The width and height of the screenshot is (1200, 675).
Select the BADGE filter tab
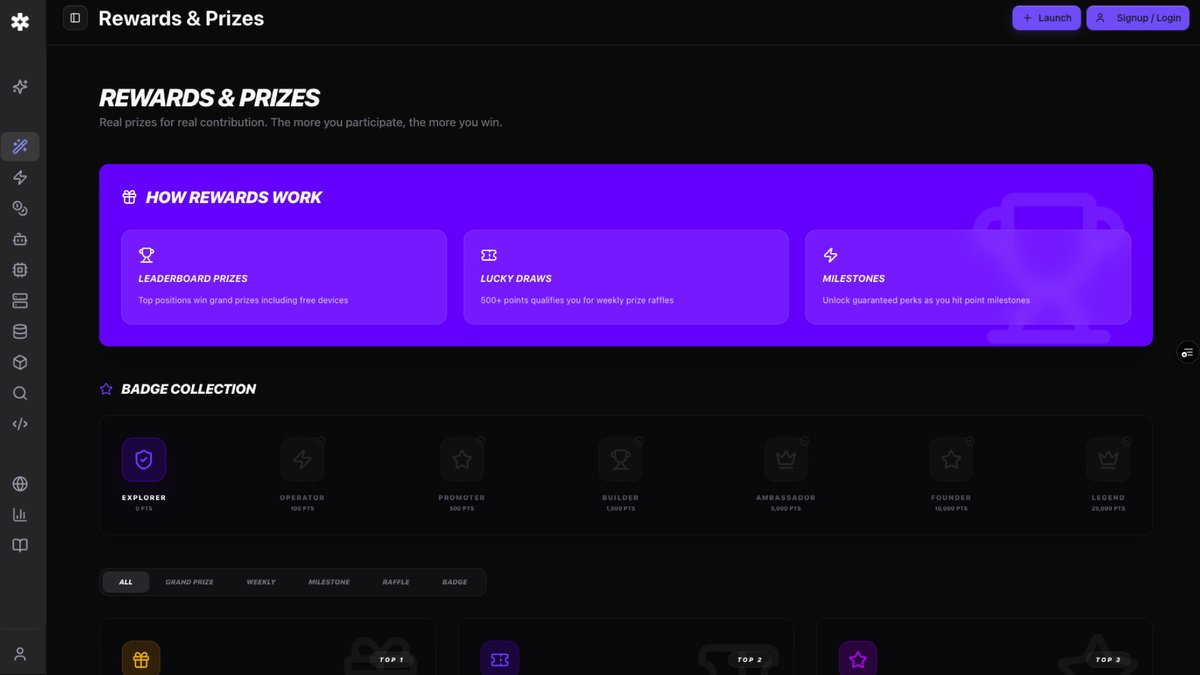point(455,582)
